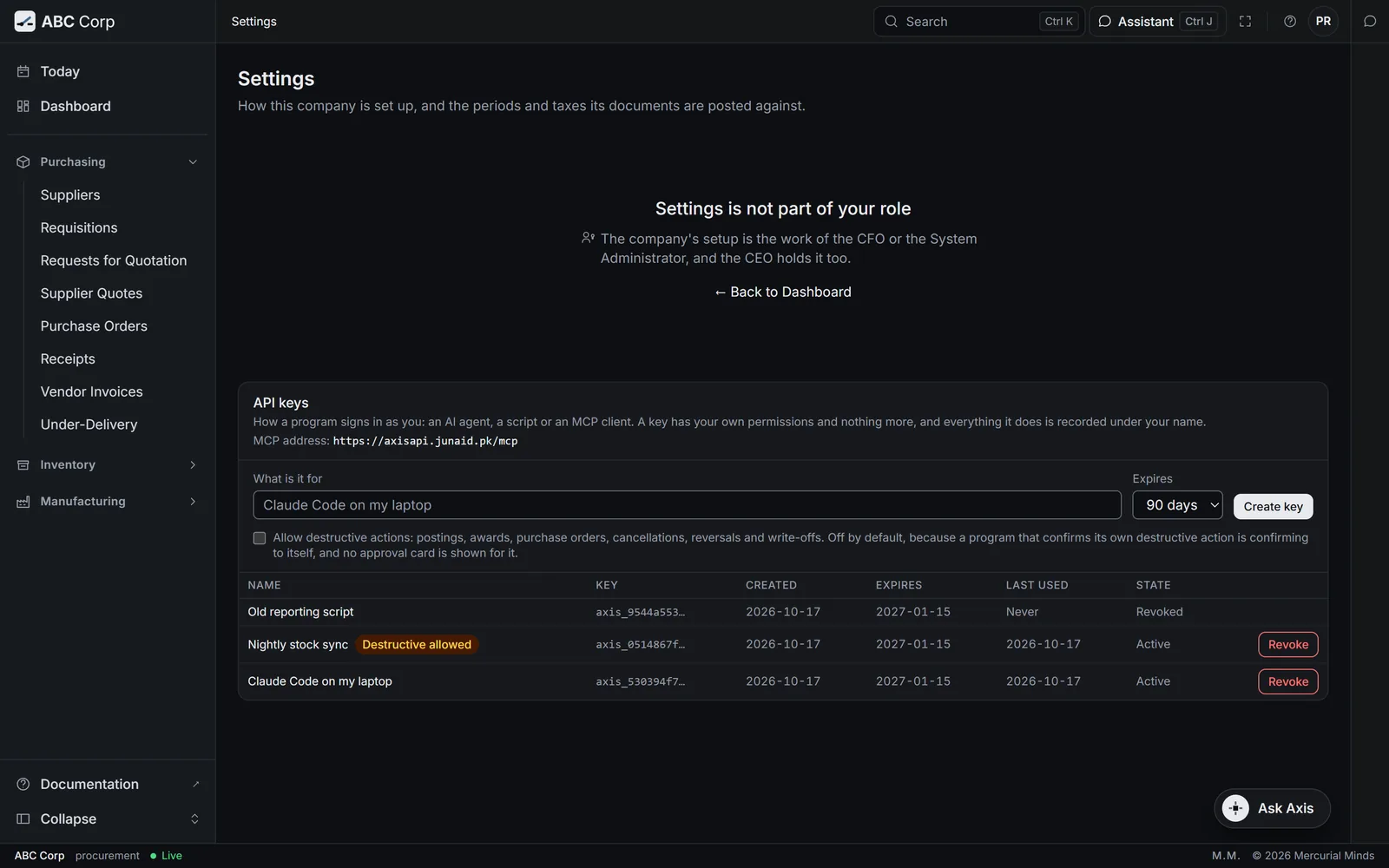
Task: Toggle fullscreen mode icon
Action: [x=1245, y=22]
